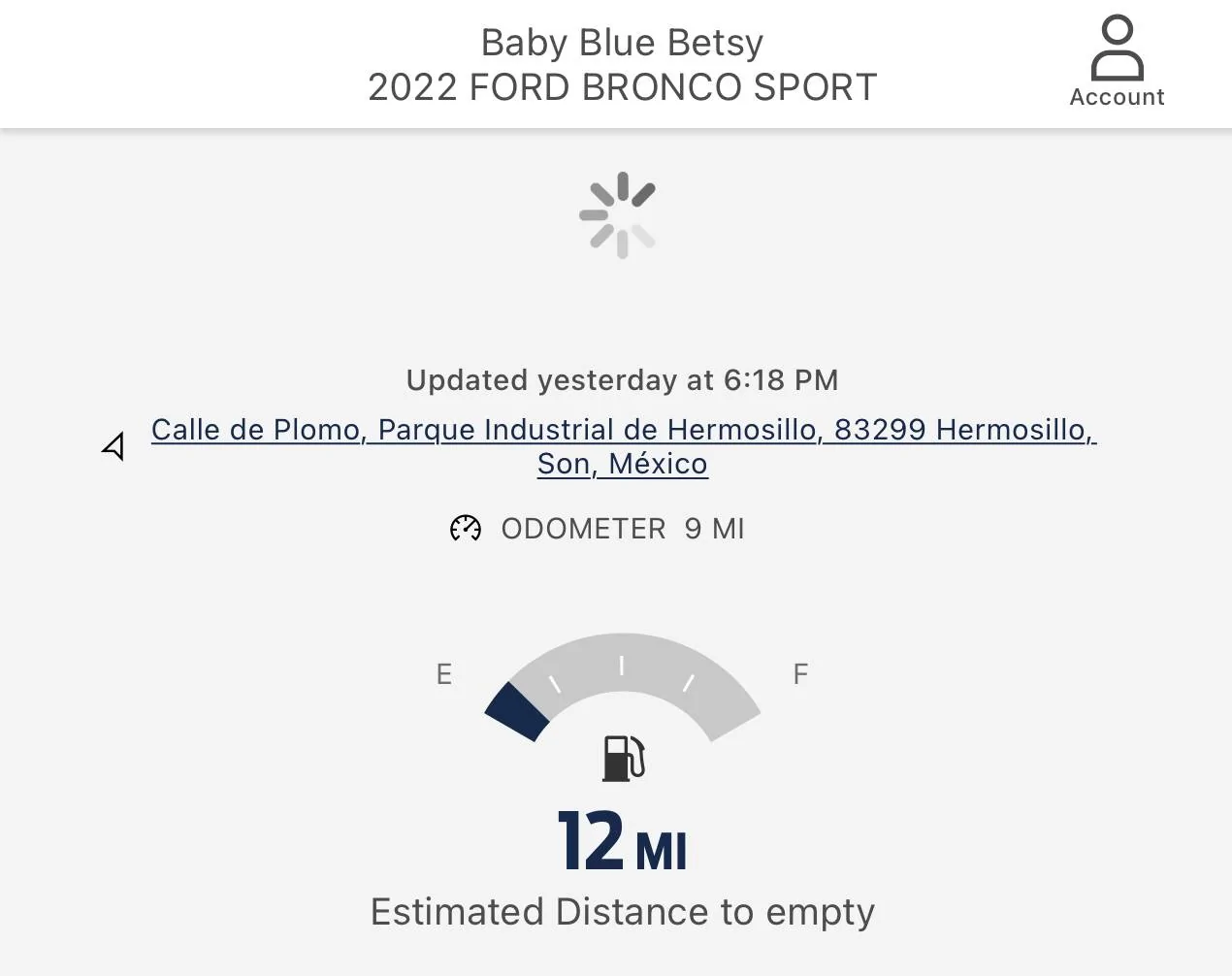This screenshot has width=1232, height=976.
Task: Open the Account profile icon
Action: coord(1117,48)
